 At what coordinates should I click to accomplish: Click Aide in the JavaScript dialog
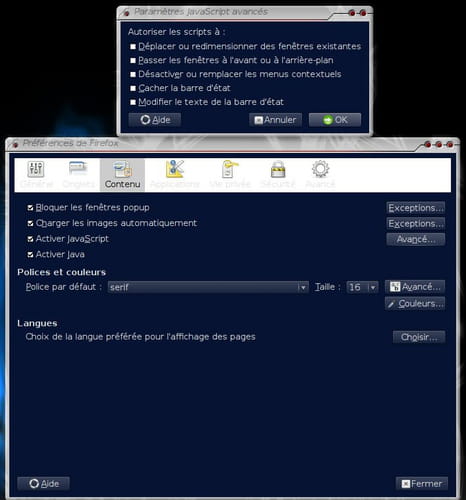pos(155,120)
